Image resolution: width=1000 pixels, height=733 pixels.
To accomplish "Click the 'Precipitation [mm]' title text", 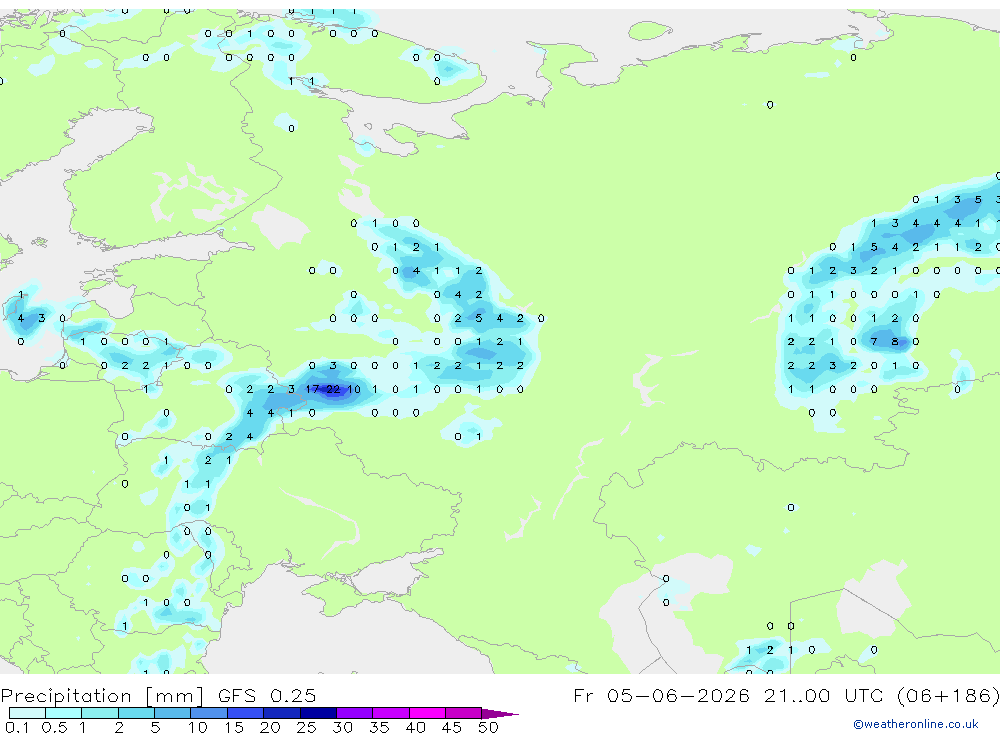I will click(103, 696).
